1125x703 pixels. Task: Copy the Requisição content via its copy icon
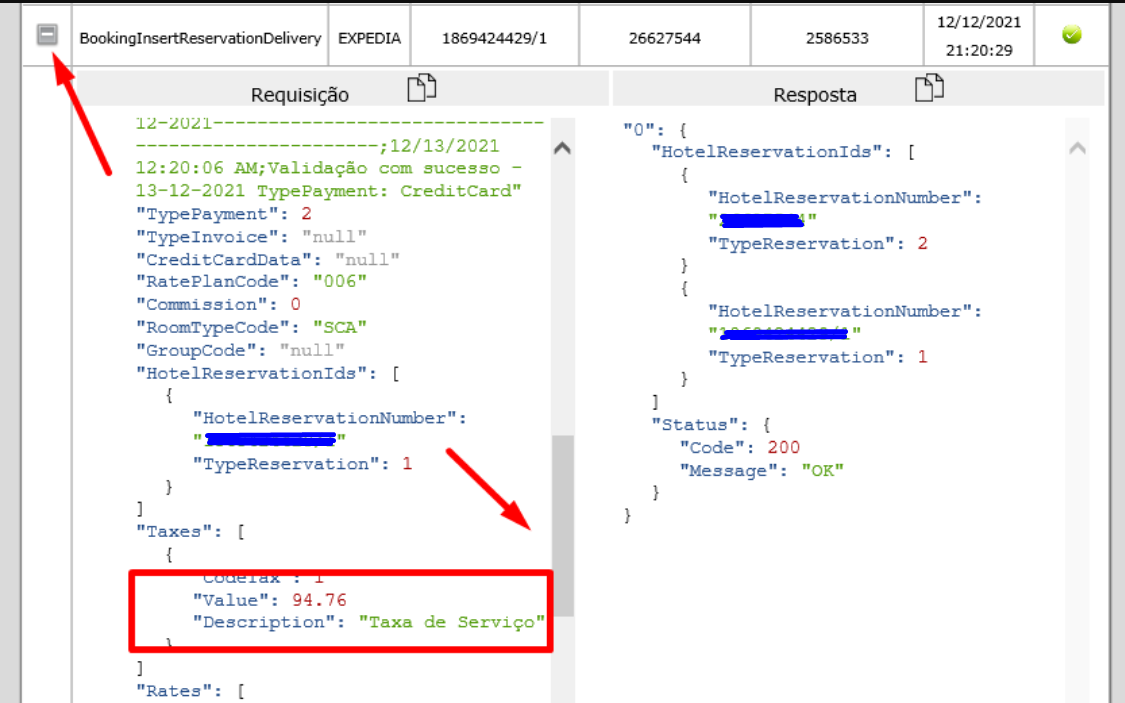(x=422, y=88)
